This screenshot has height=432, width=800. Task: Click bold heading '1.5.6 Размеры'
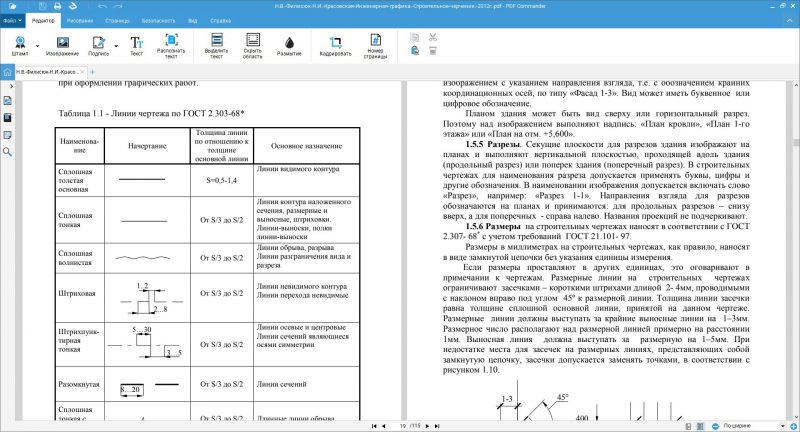pos(493,226)
